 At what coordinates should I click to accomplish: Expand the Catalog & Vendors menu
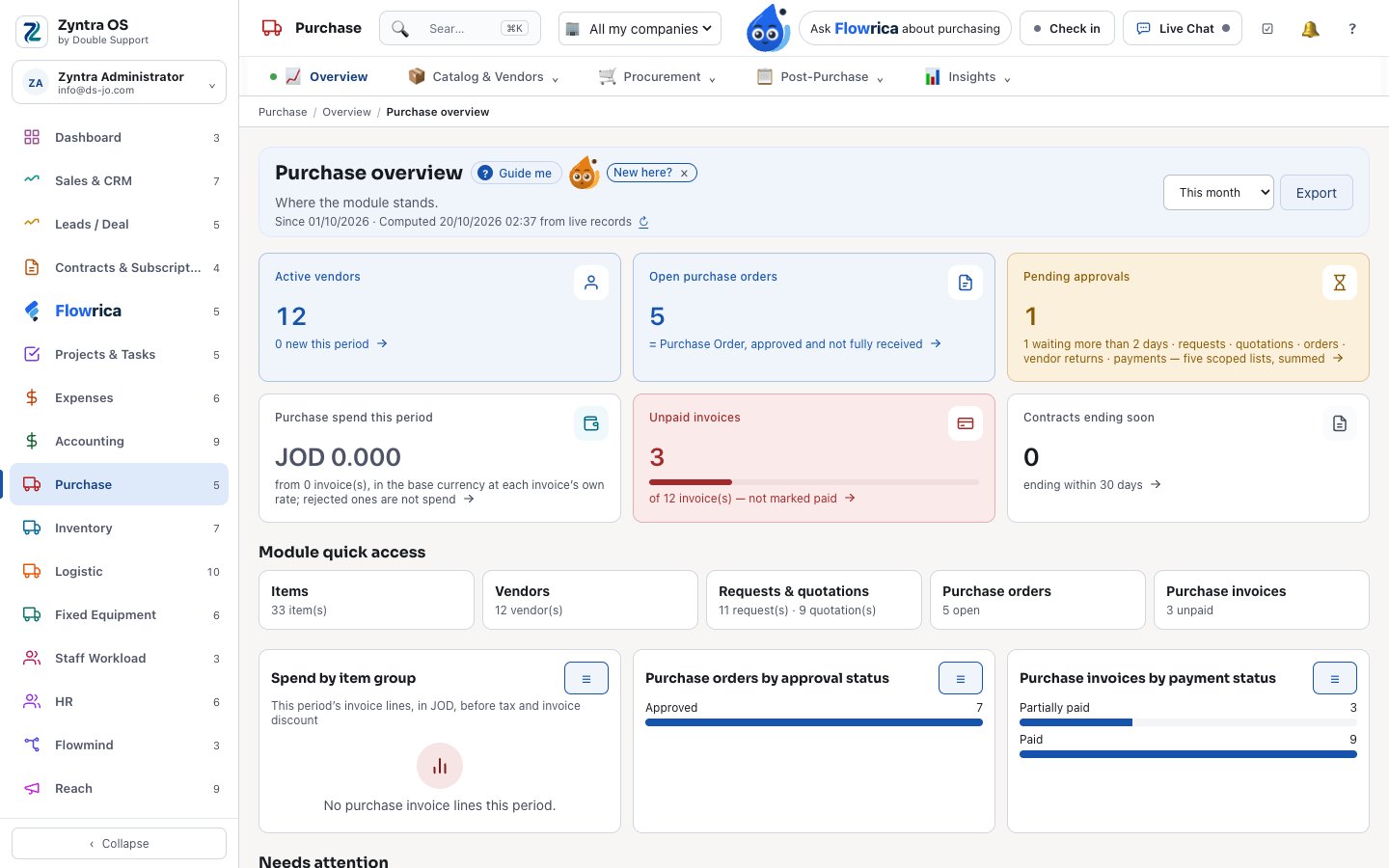click(483, 77)
